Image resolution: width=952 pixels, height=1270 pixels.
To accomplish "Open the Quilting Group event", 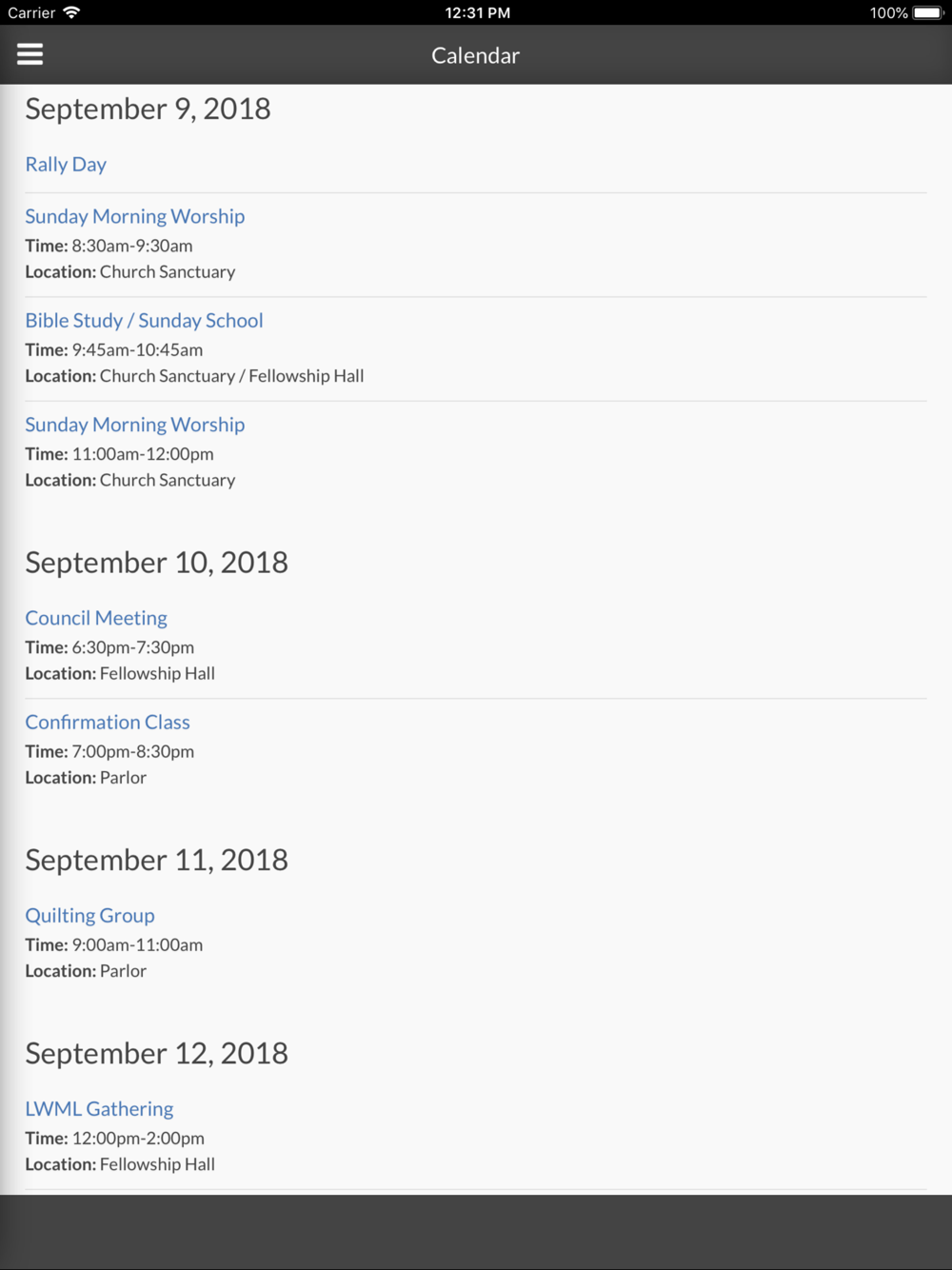I will (x=89, y=915).
